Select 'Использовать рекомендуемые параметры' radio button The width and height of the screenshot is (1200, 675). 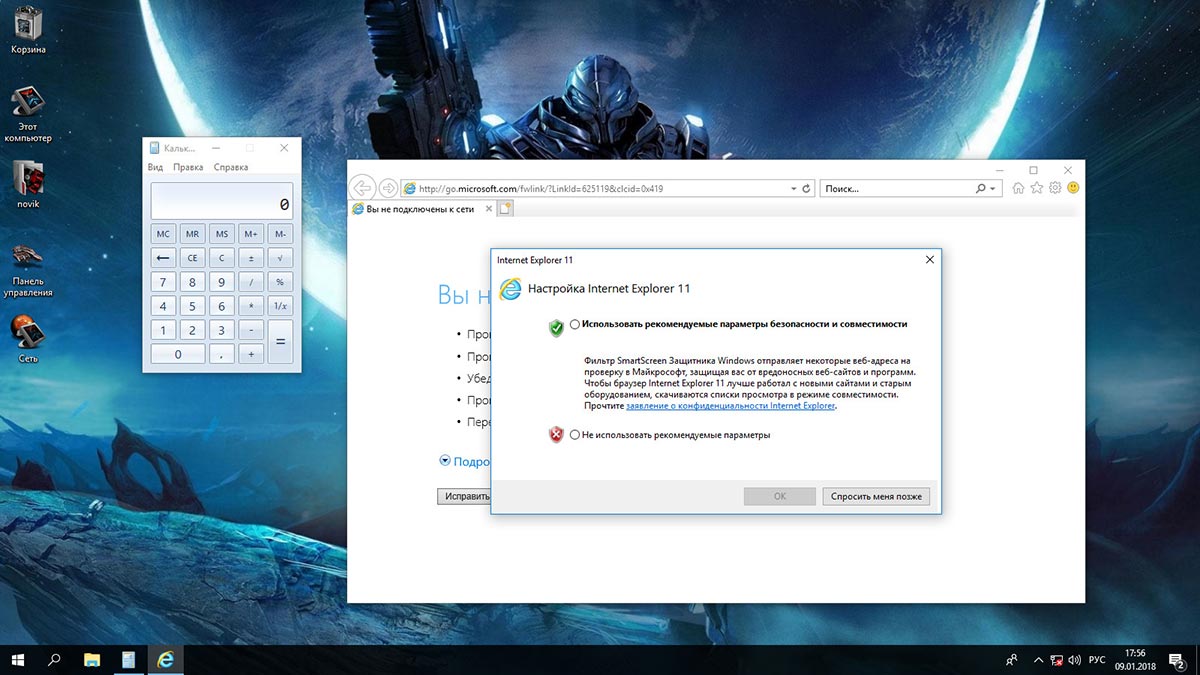[x=574, y=324]
